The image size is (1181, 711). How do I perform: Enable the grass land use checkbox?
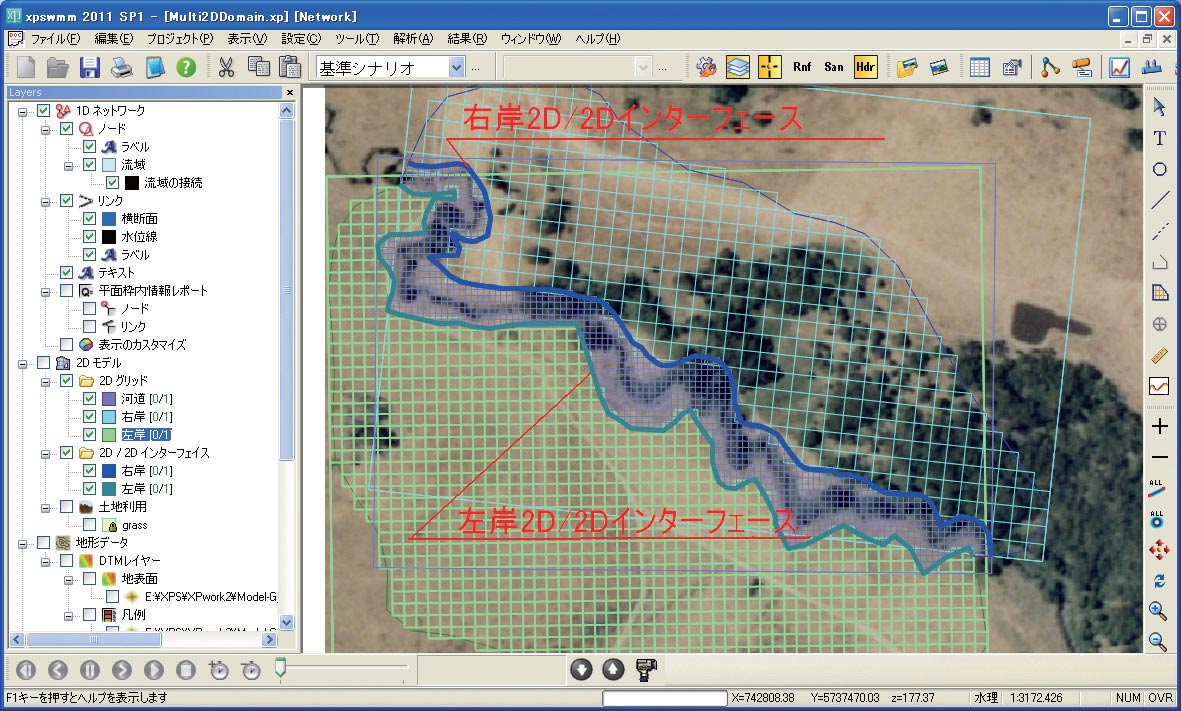[x=90, y=525]
